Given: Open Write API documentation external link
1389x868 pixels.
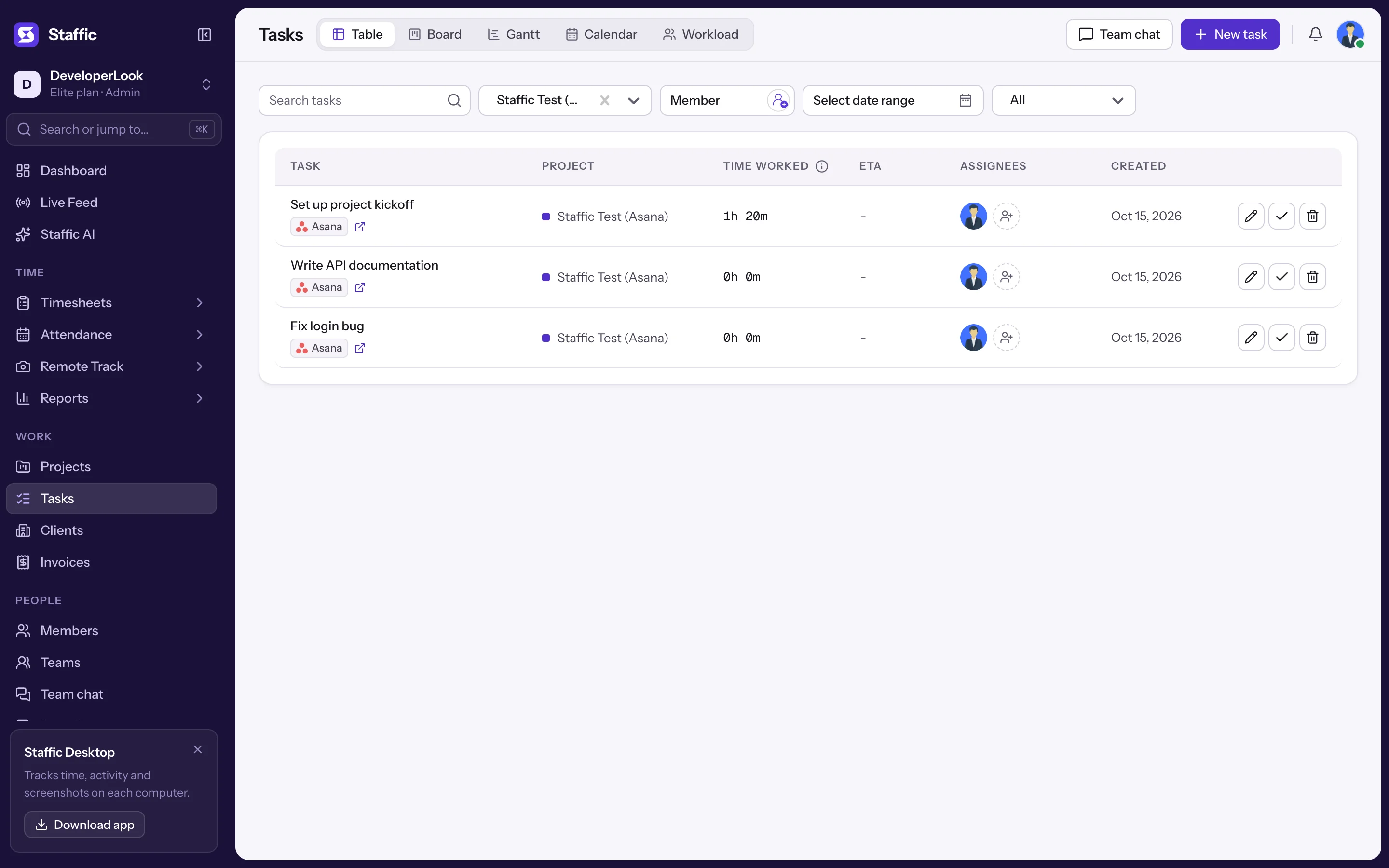Looking at the screenshot, I should 360,287.
